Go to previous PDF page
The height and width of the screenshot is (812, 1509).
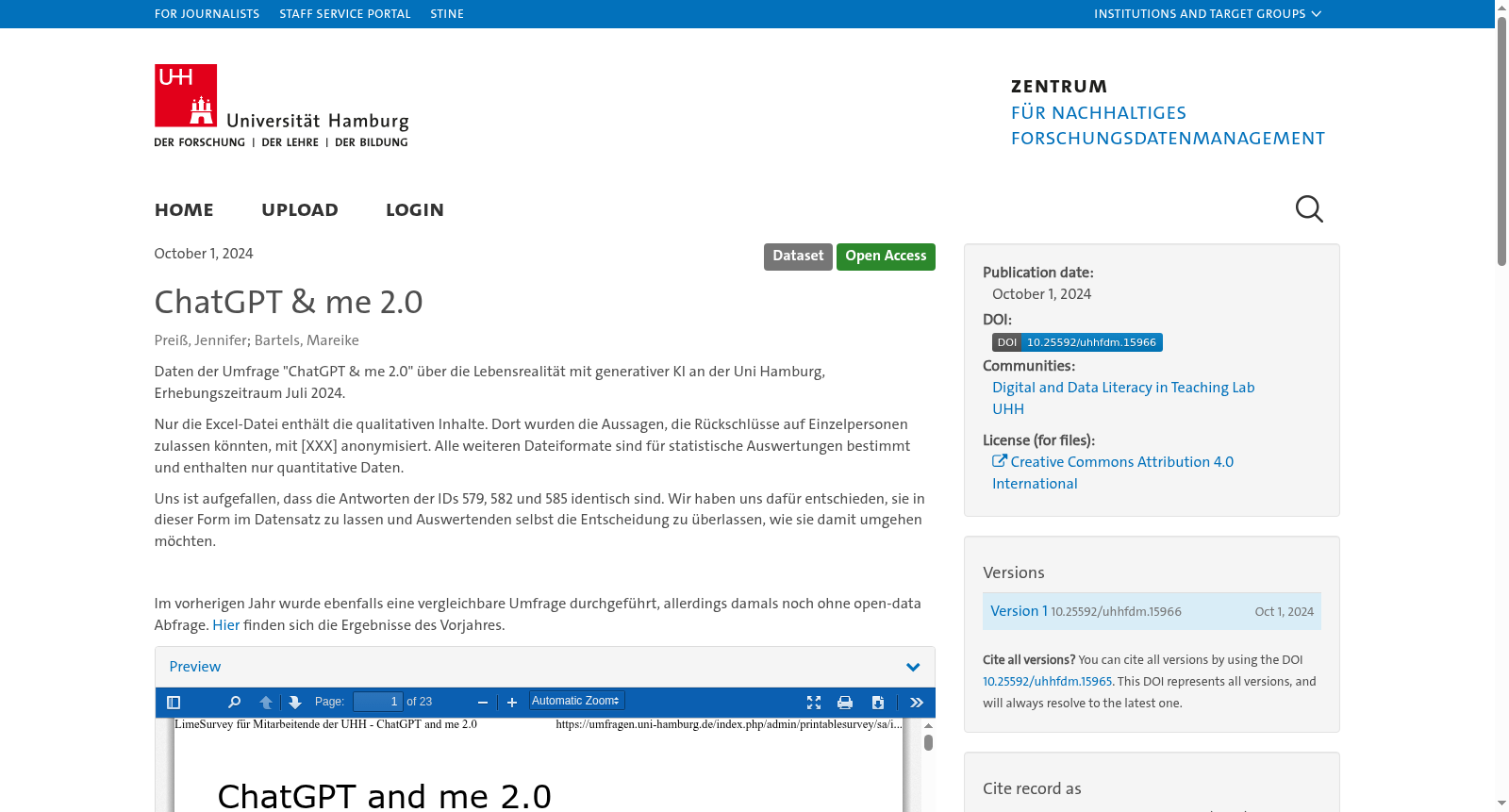266,702
